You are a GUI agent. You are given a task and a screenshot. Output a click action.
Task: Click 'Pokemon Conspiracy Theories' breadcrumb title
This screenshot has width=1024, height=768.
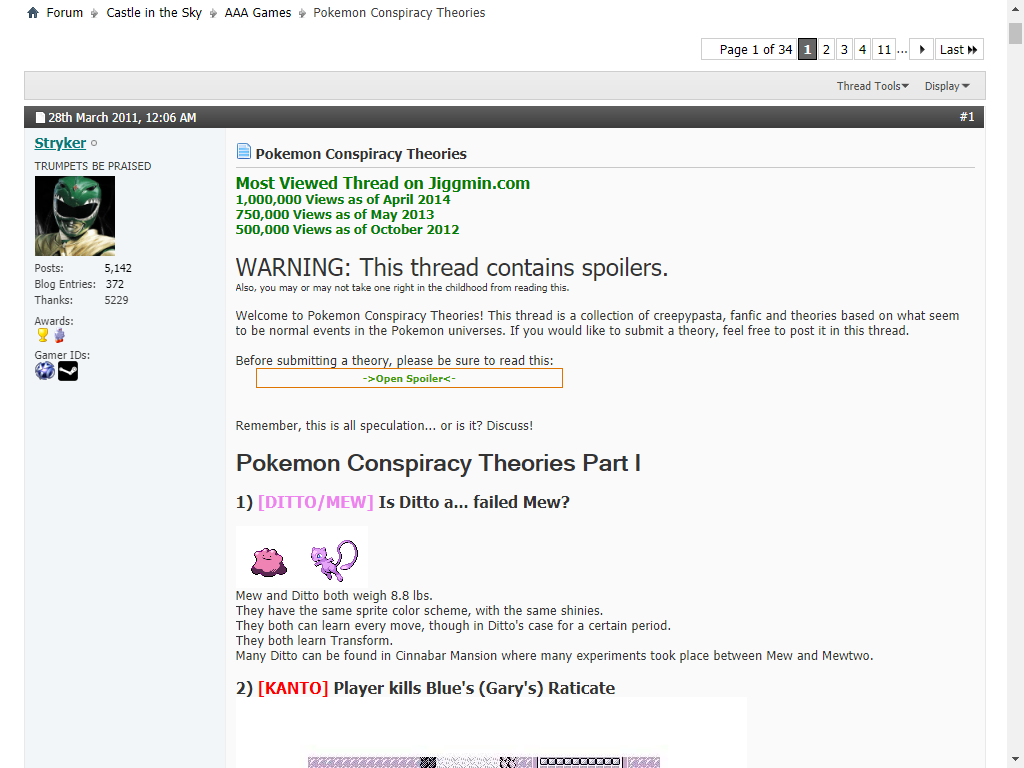(399, 12)
